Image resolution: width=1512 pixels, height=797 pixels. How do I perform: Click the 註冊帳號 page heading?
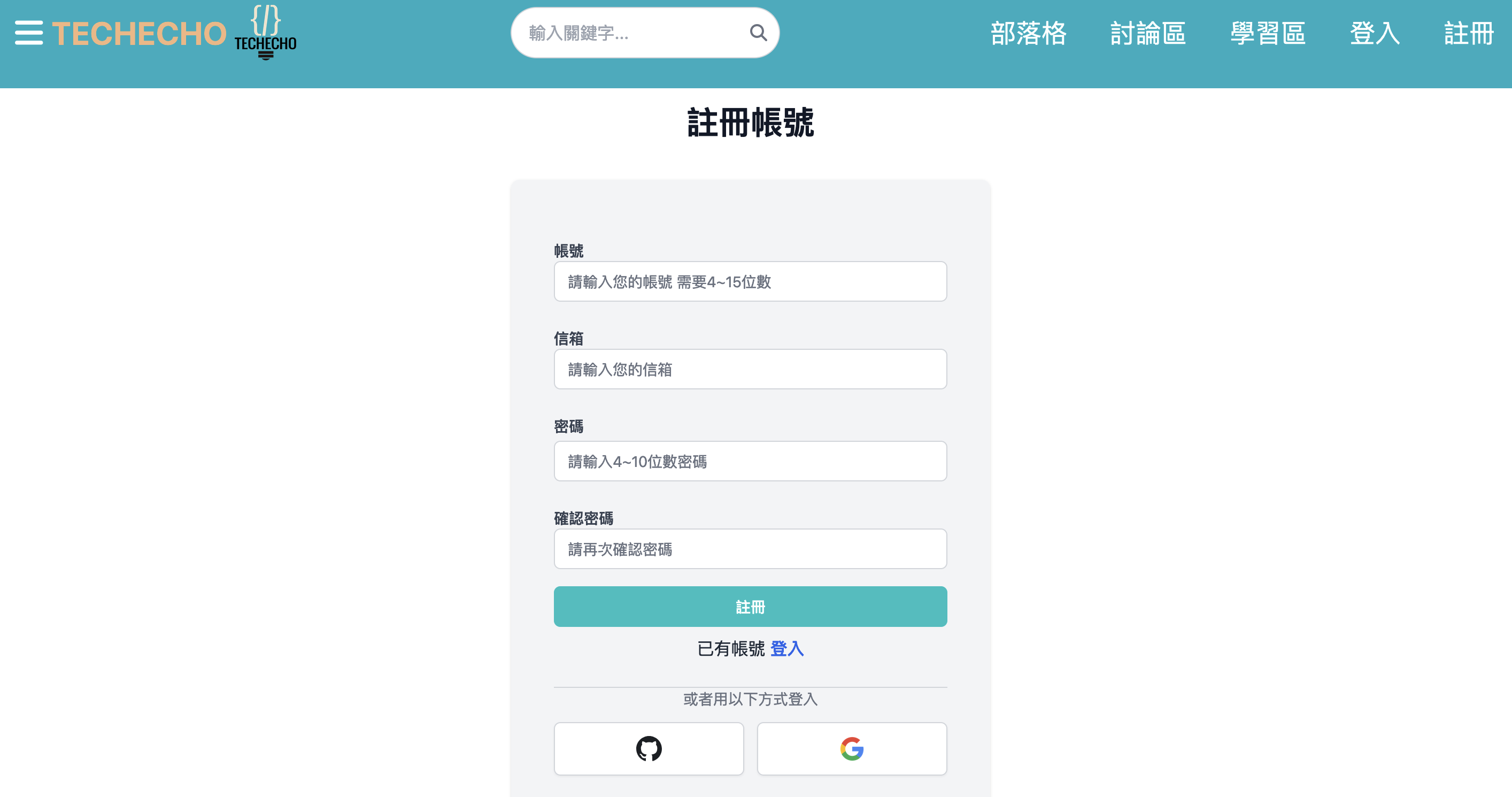pyautogui.click(x=750, y=122)
